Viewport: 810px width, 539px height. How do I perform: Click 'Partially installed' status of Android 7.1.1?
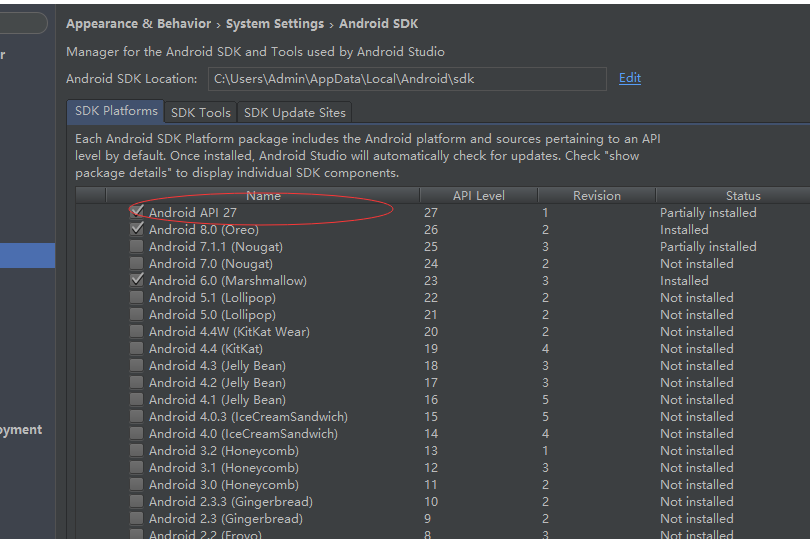coord(708,247)
